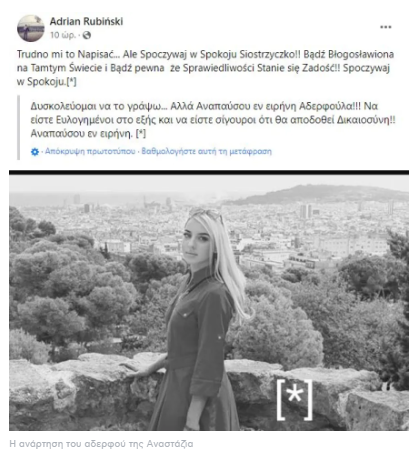Open the translation settings gear icon
Screen dimensions: 420x457
(x=35, y=152)
